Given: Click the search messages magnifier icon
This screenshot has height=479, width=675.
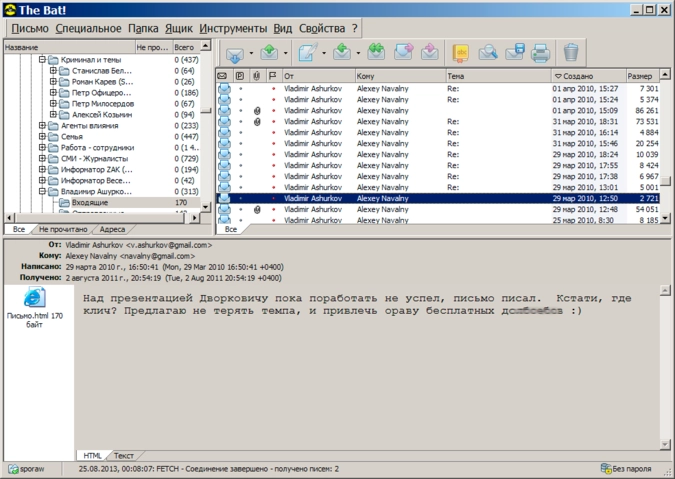Looking at the screenshot, I should point(488,53).
